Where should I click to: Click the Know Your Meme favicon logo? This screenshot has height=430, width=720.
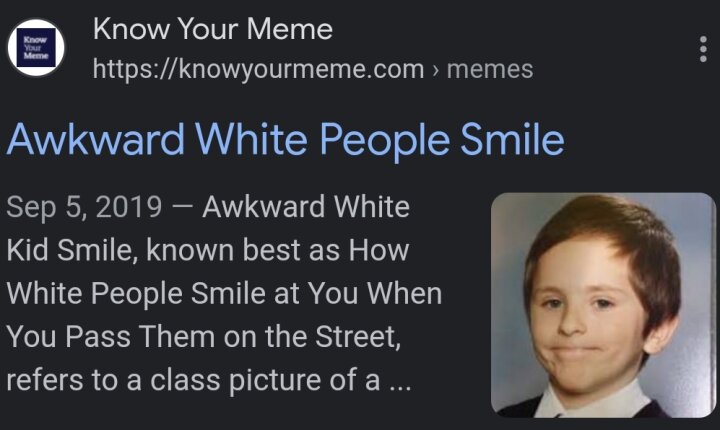36,48
